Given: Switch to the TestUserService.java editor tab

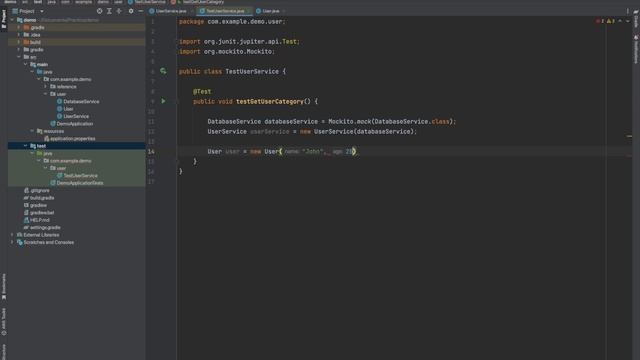Looking at the screenshot, I should (x=224, y=11).
